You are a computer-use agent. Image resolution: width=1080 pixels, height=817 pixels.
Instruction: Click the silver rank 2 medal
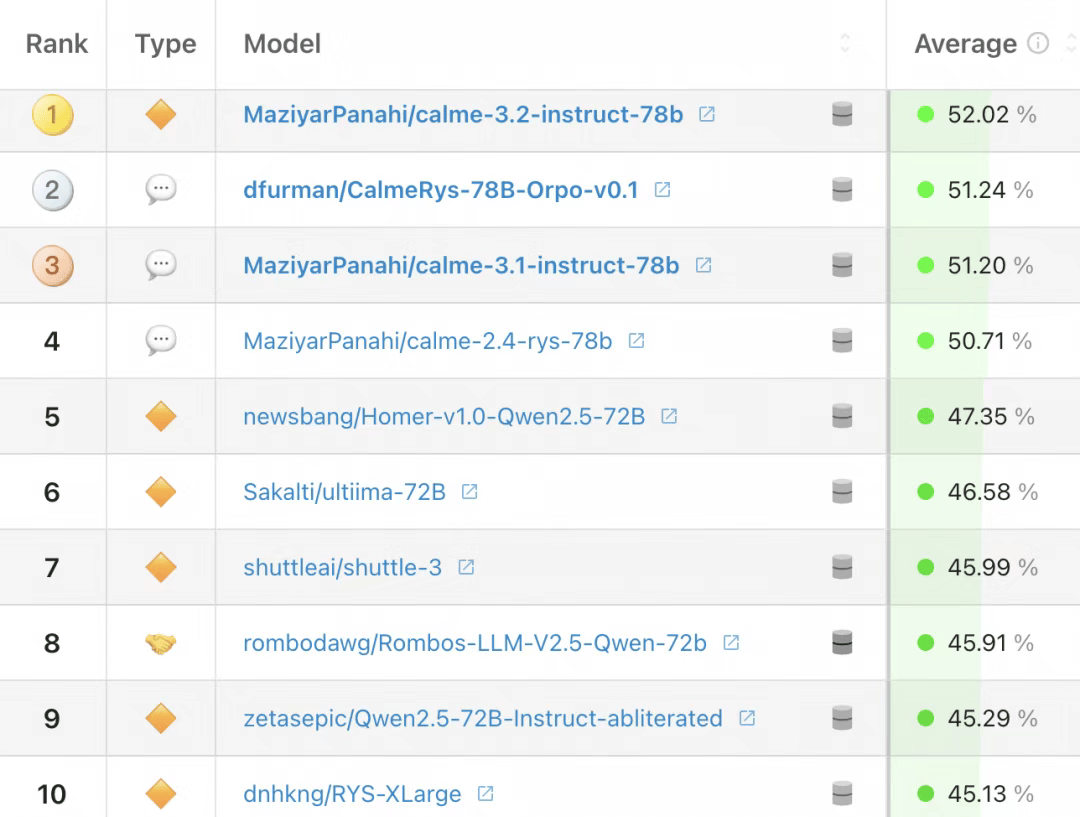[52, 190]
